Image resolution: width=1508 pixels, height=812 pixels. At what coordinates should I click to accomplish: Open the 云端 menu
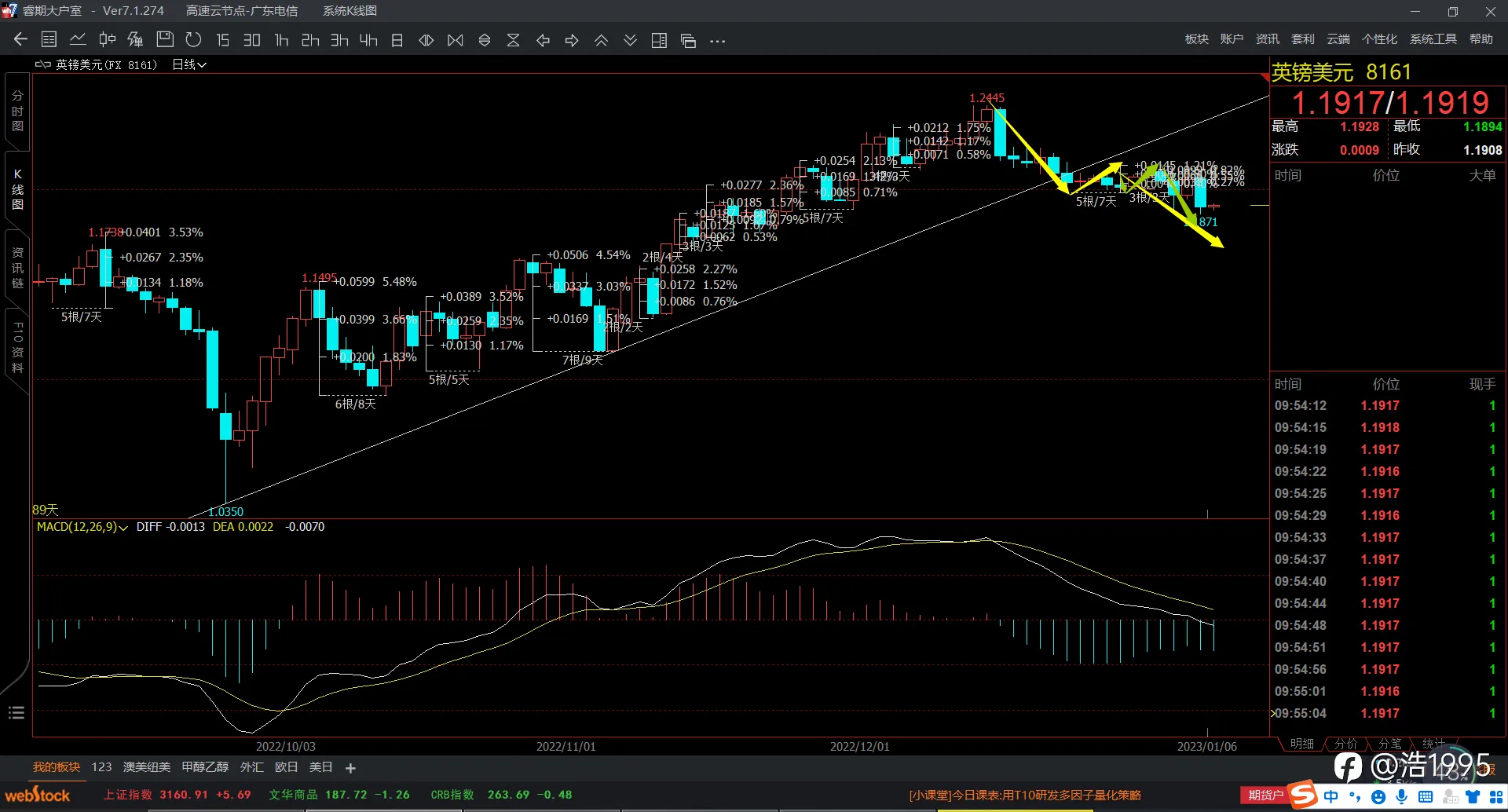pyautogui.click(x=1338, y=39)
